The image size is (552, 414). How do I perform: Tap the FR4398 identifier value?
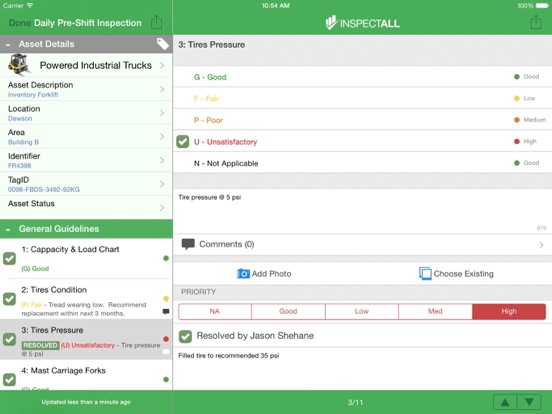(x=19, y=166)
